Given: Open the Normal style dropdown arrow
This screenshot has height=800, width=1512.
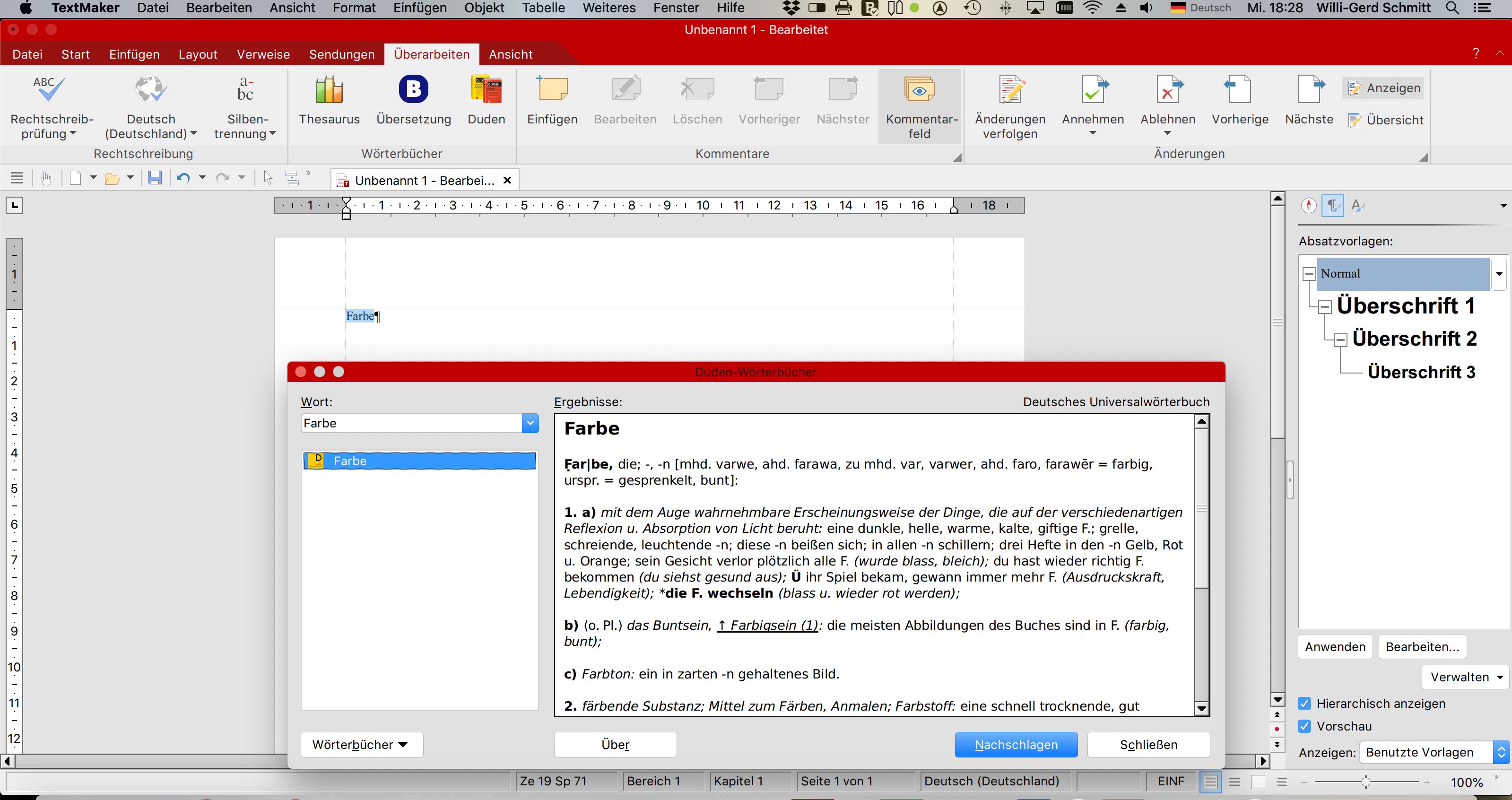Looking at the screenshot, I should click(1499, 273).
